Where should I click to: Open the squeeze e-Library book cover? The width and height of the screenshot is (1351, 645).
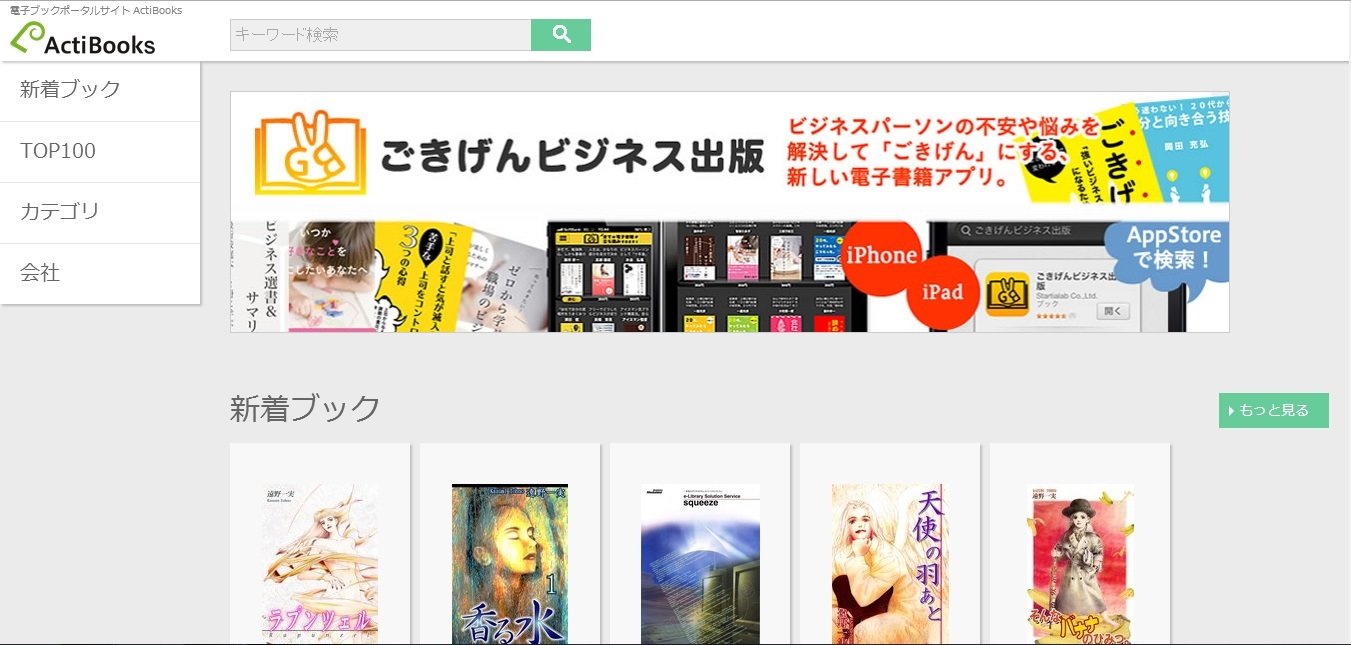tap(700, 564)
